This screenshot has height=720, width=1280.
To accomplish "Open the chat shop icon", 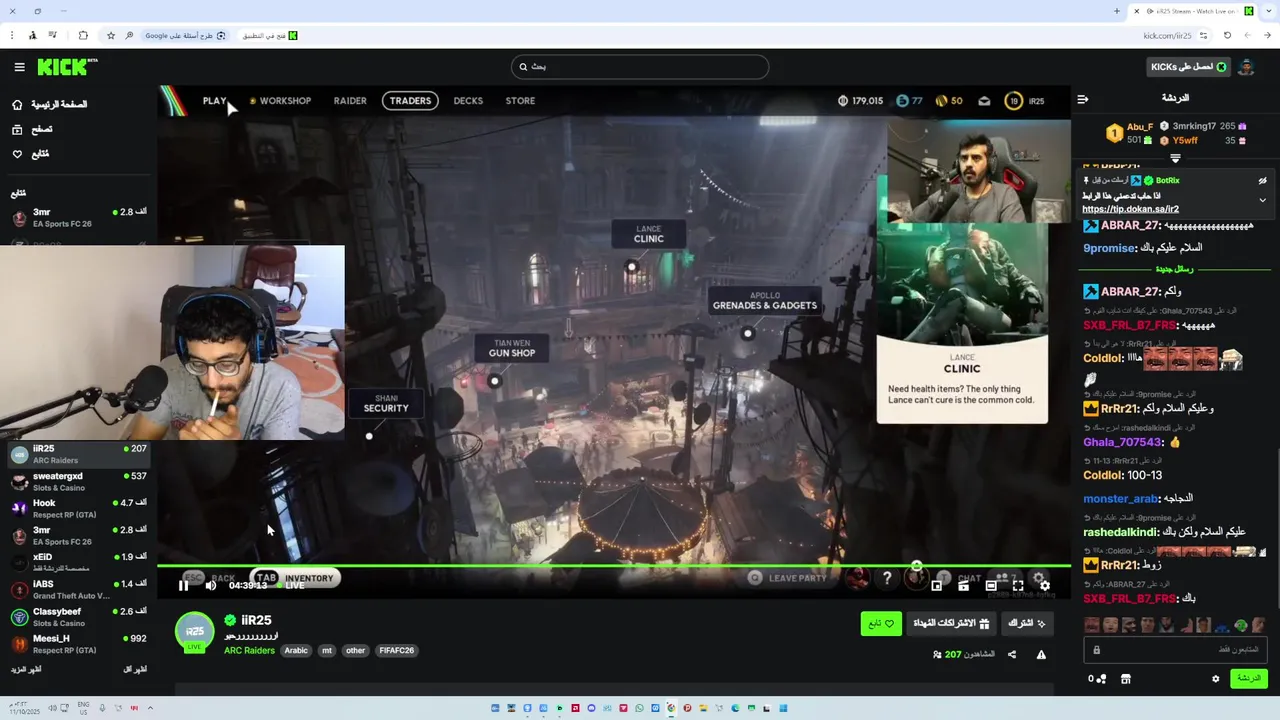I will [x=1125, y=679].
